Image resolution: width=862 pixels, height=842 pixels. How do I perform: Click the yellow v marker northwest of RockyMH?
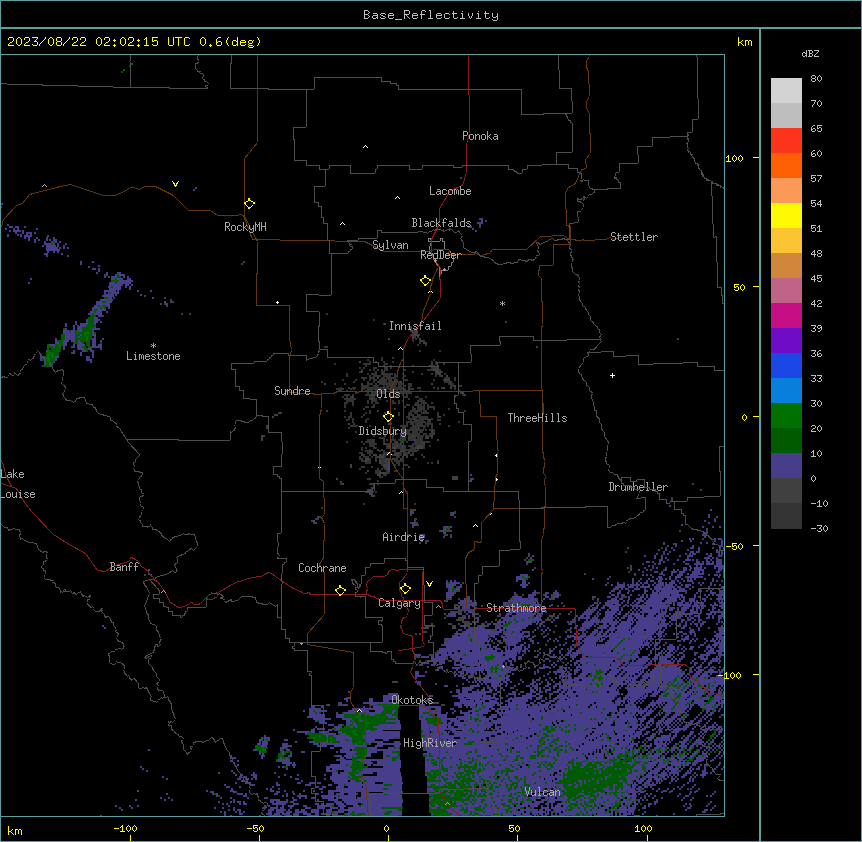(x=175, y=184)
